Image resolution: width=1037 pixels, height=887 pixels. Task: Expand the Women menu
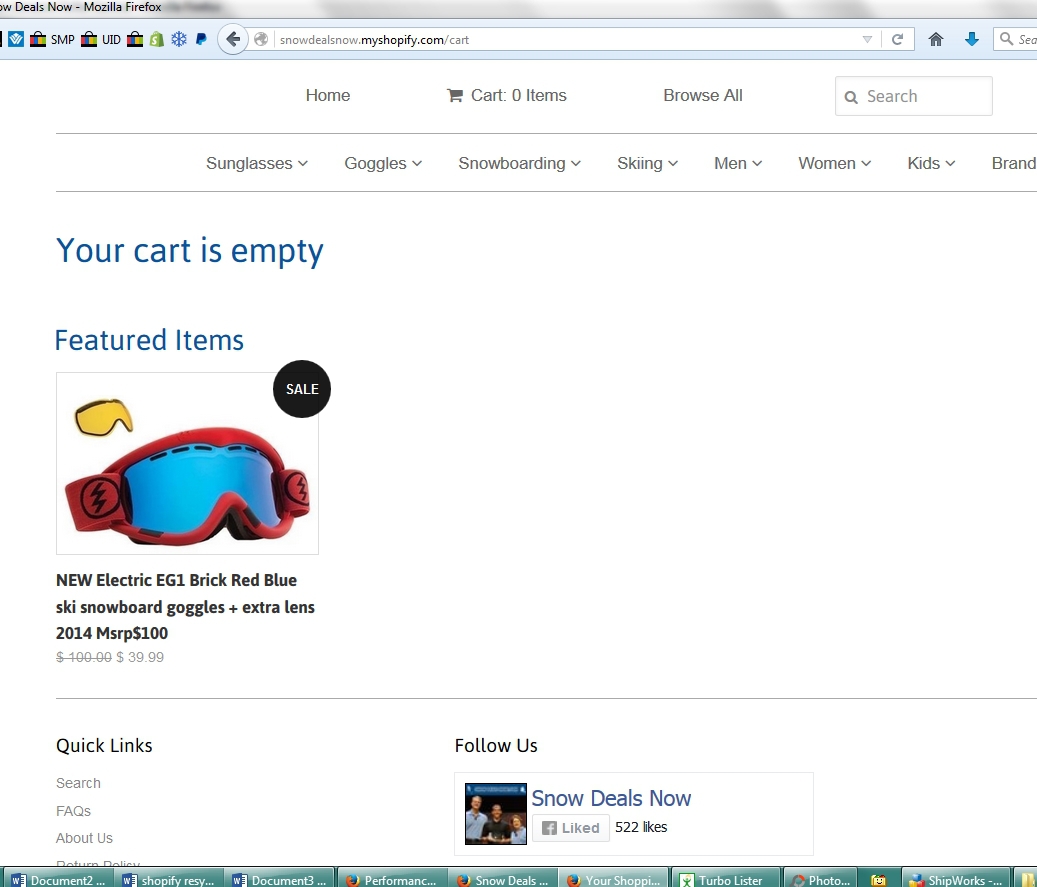(835, 163)
